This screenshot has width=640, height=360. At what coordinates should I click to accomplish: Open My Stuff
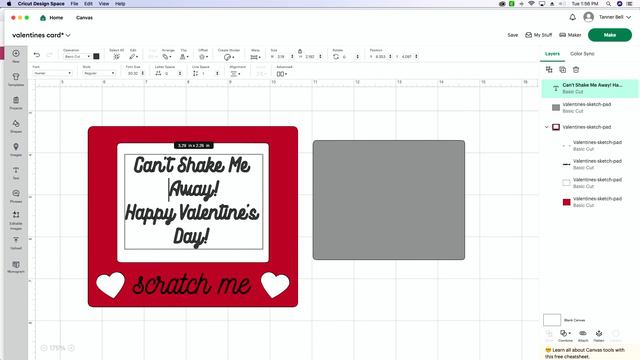(538, 35)
